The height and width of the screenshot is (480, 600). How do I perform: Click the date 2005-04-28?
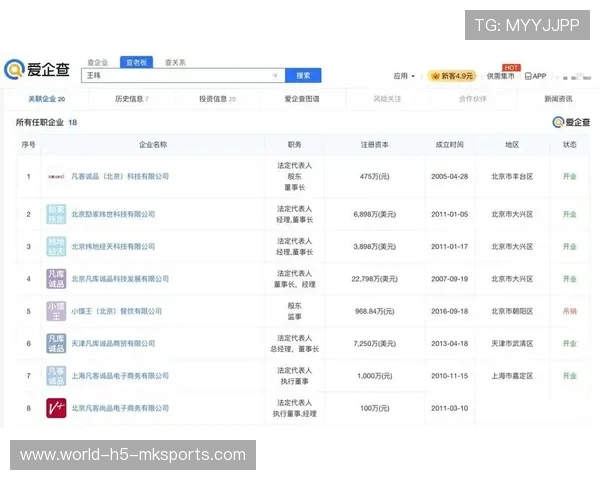[x=450, y=176]
